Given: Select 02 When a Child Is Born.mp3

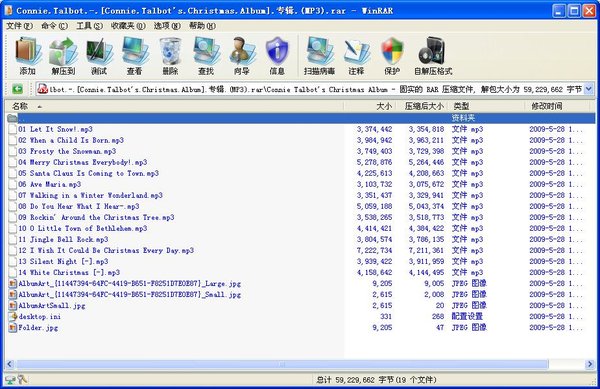Looking at the screenshot, I should 71,140.
